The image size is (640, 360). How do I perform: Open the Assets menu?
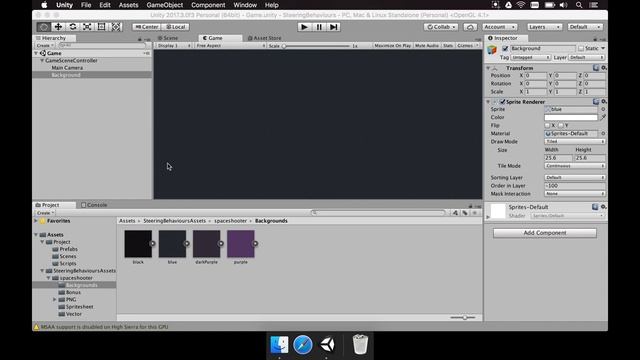coord(128,5)
